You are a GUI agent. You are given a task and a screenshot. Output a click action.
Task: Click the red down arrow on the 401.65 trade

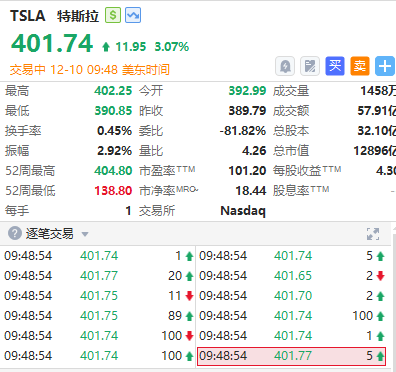click(x=380, y=276)
